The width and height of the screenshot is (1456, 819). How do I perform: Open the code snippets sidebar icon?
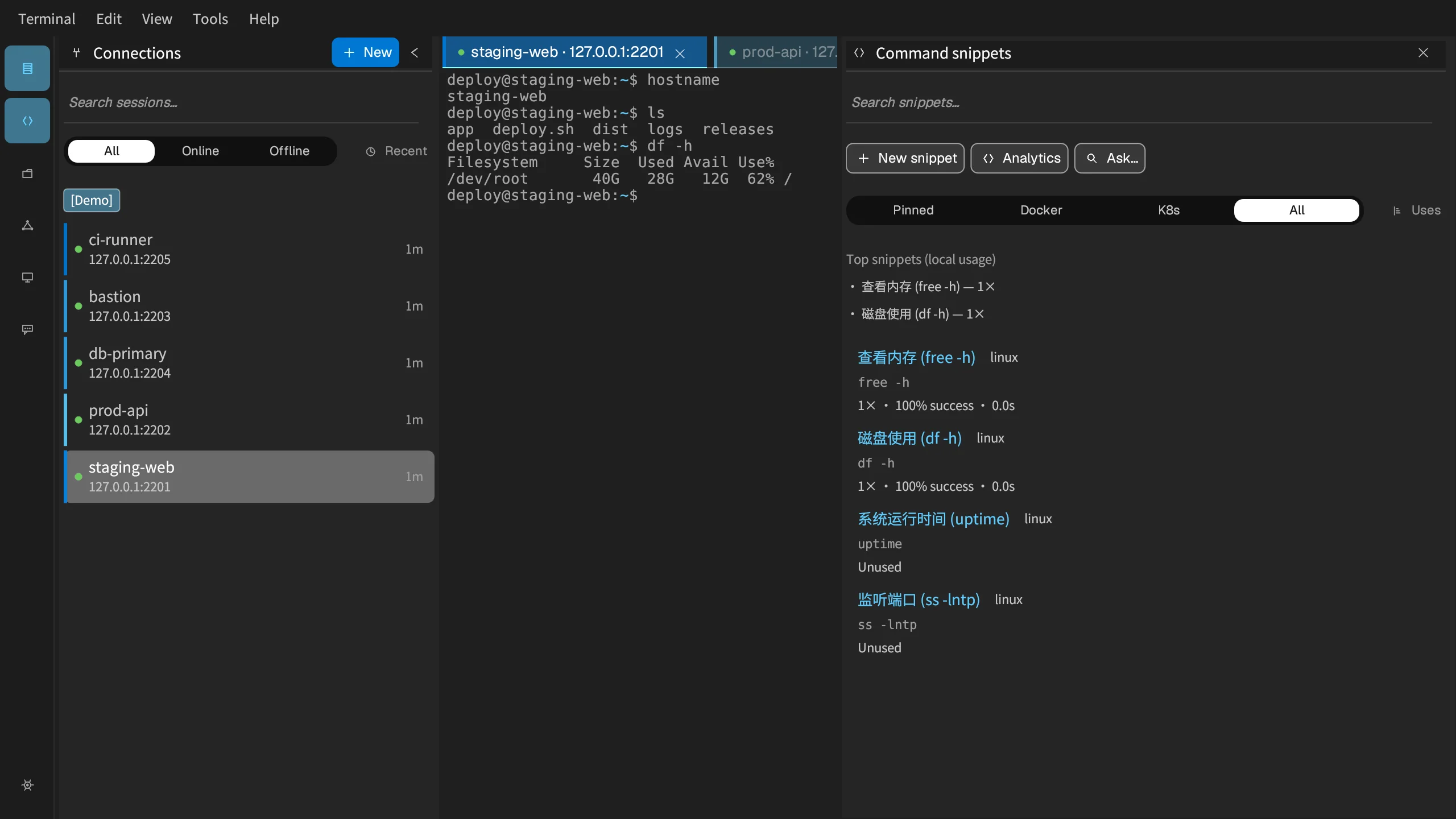click(x=27, y=121)
